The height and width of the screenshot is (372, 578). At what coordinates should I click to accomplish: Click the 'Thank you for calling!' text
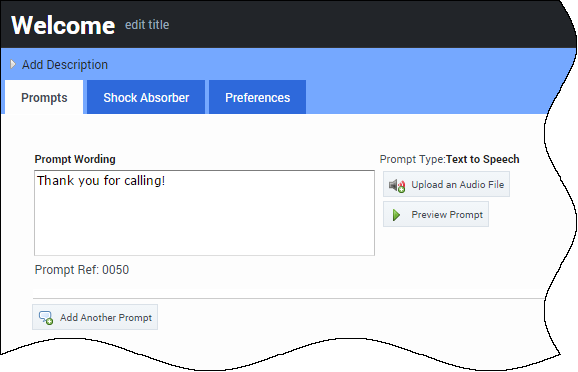click(101, 181)
